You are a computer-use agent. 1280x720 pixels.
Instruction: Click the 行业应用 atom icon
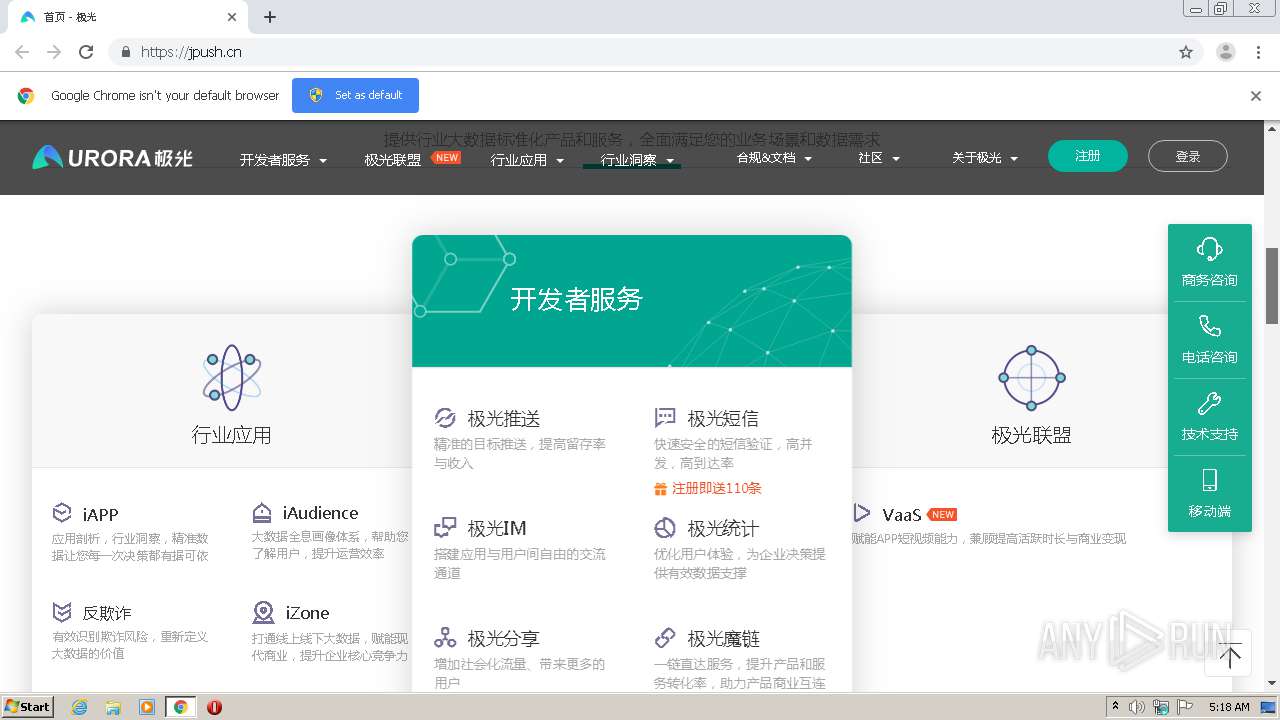[x=232, y=378]
